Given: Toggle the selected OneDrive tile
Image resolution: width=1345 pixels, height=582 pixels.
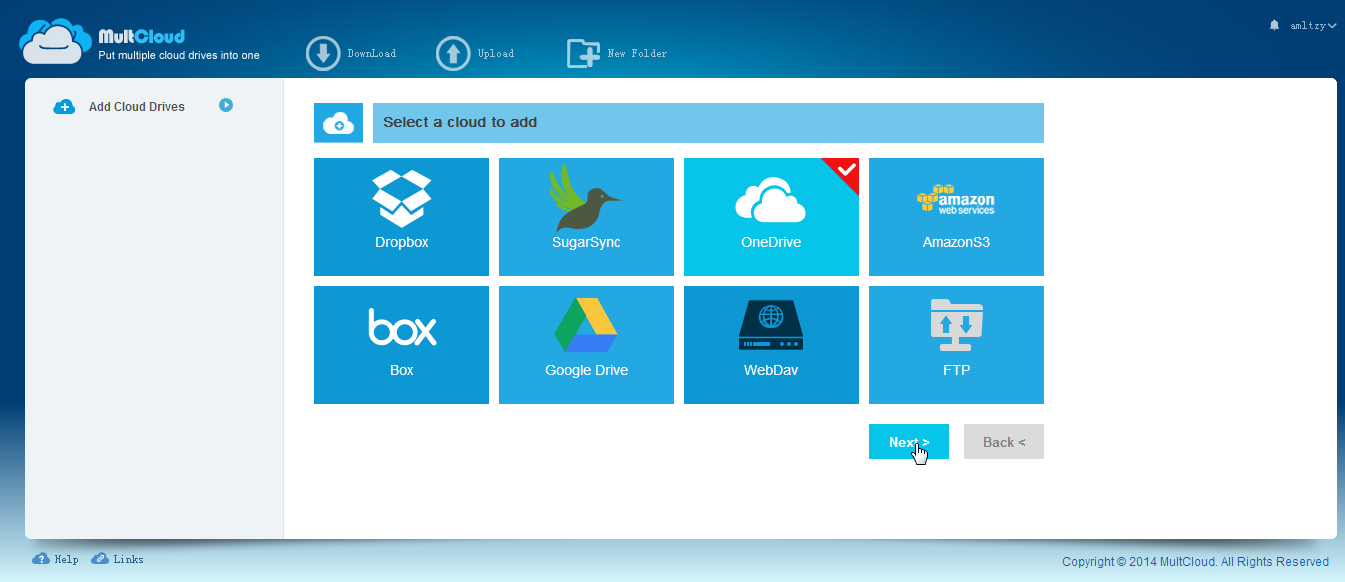Looking at the screenshot, I should click(x=771, y=217).
